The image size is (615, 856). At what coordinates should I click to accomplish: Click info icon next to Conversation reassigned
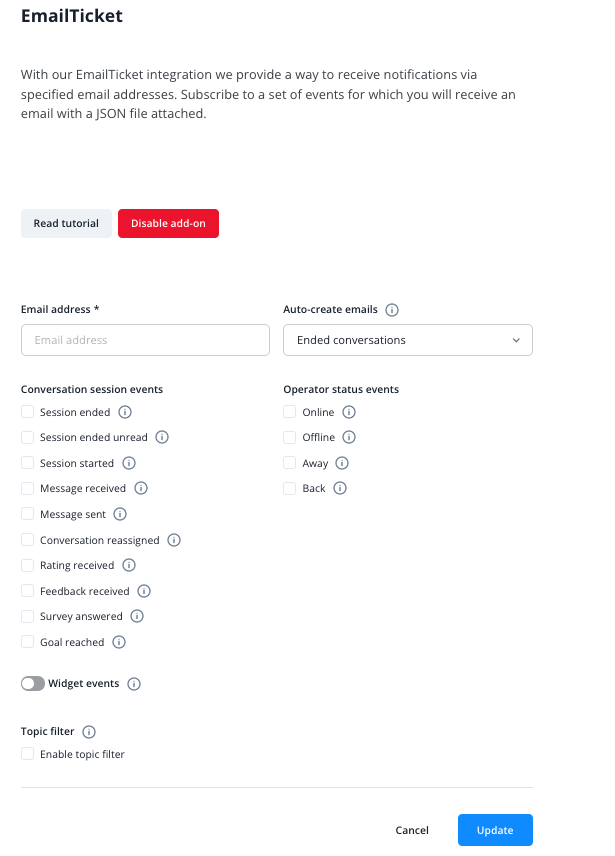point(174,540)
